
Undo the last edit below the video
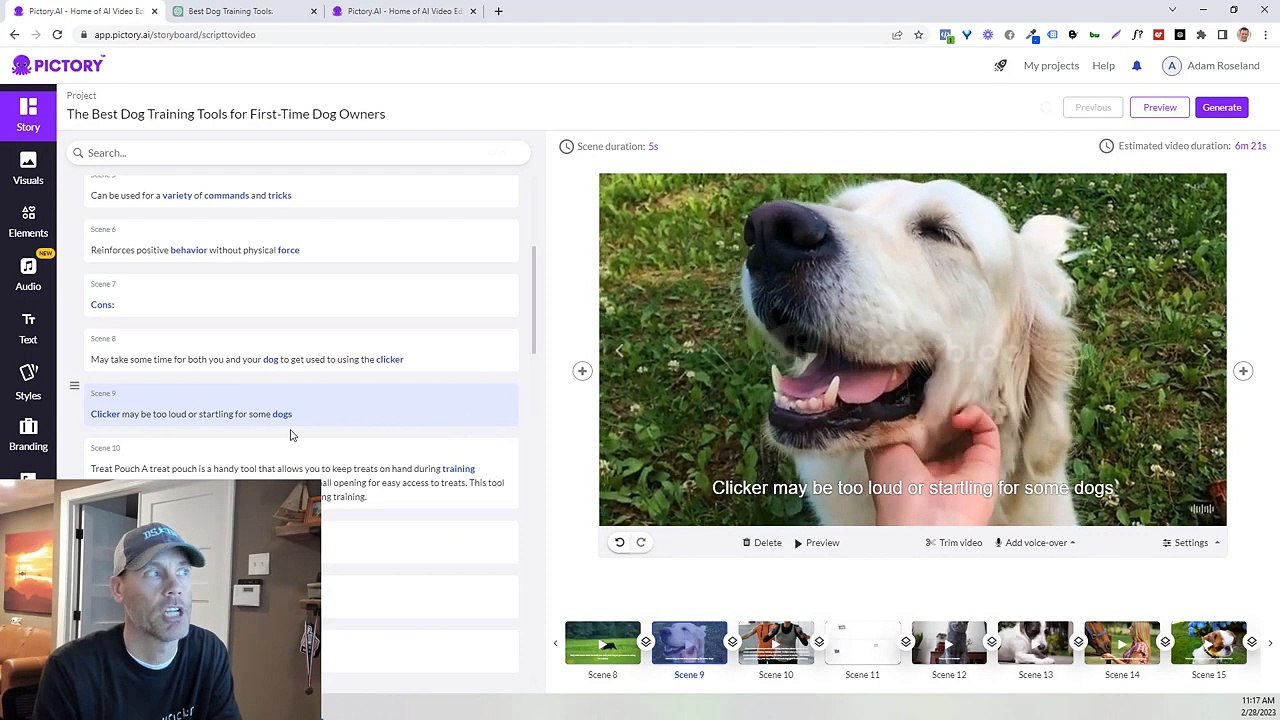(619, 542)
